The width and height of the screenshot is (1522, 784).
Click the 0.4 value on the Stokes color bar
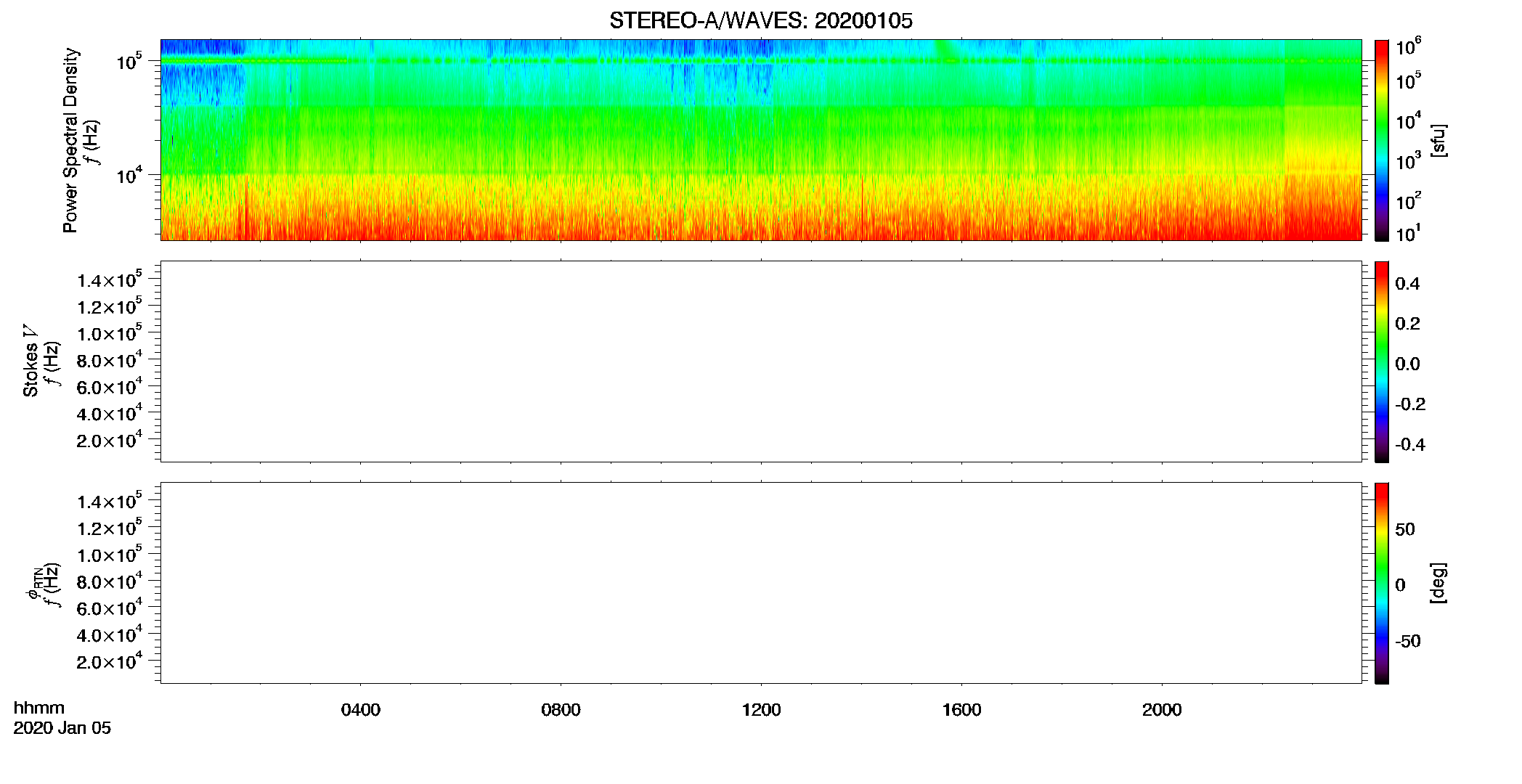coord(1407,284)
